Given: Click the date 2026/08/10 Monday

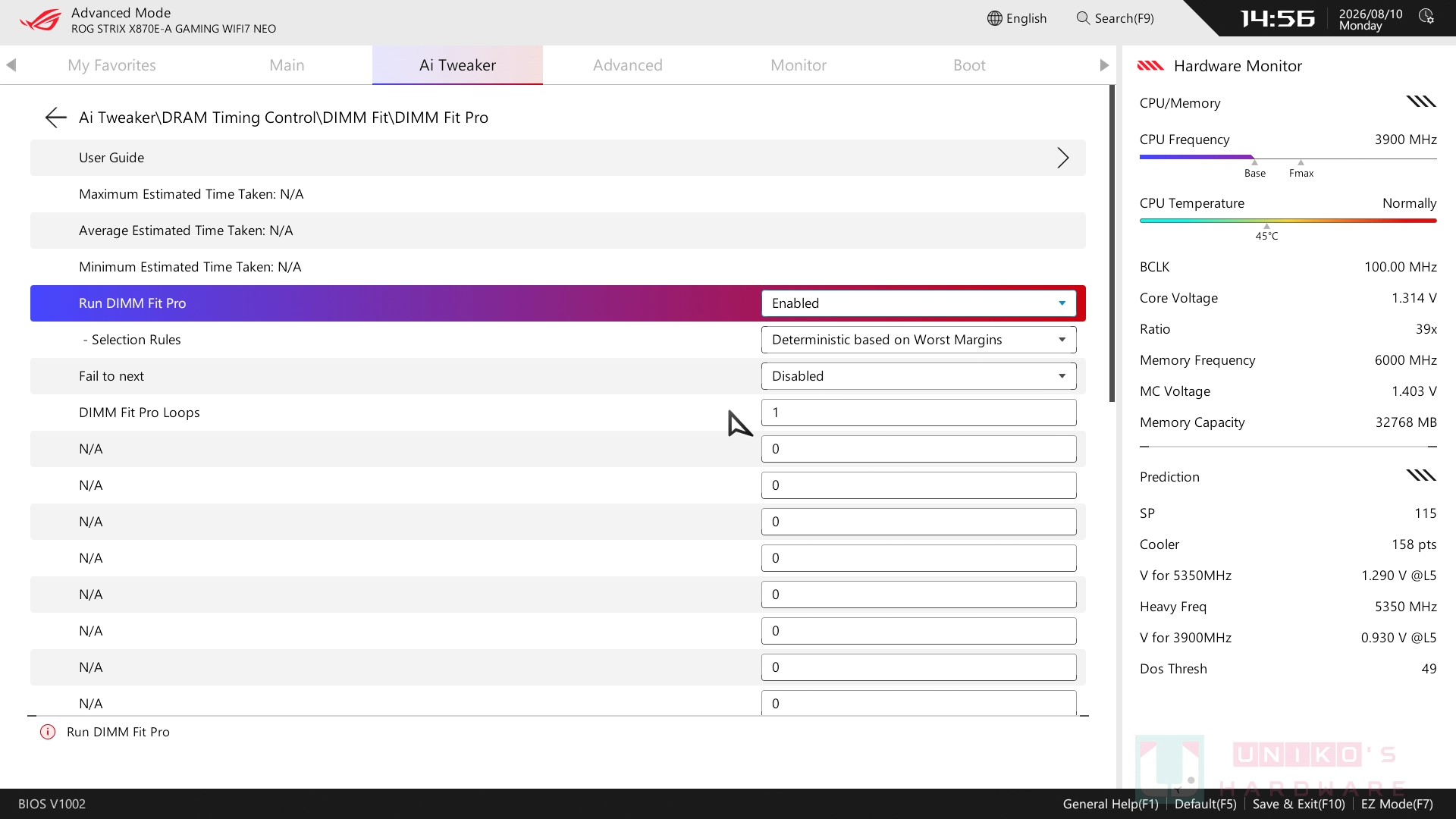Looking at the screenshot, I should pyautogui.click(x=1370, y=20).
